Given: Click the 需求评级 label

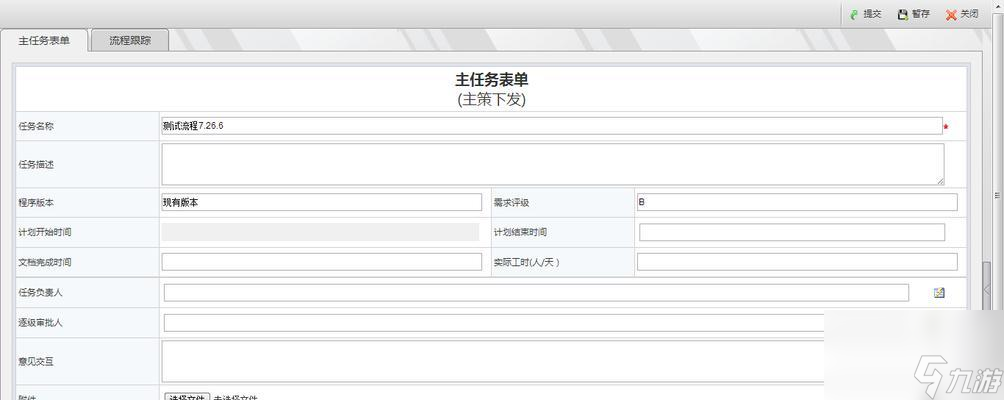Looking at the screenshot, I should (x=511, y=203).
